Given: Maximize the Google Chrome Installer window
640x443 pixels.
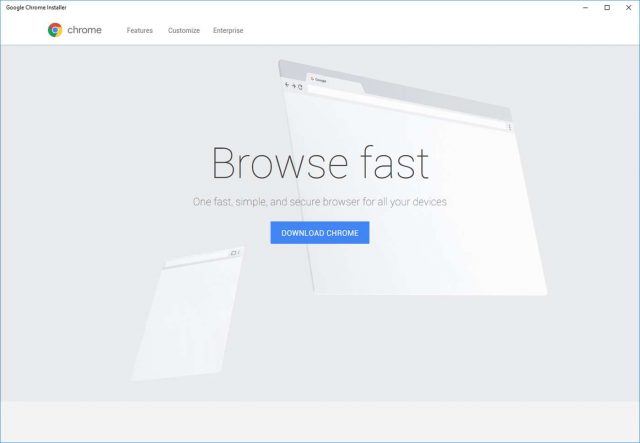Looking at the screenshot, I should (x=606, y=7).
